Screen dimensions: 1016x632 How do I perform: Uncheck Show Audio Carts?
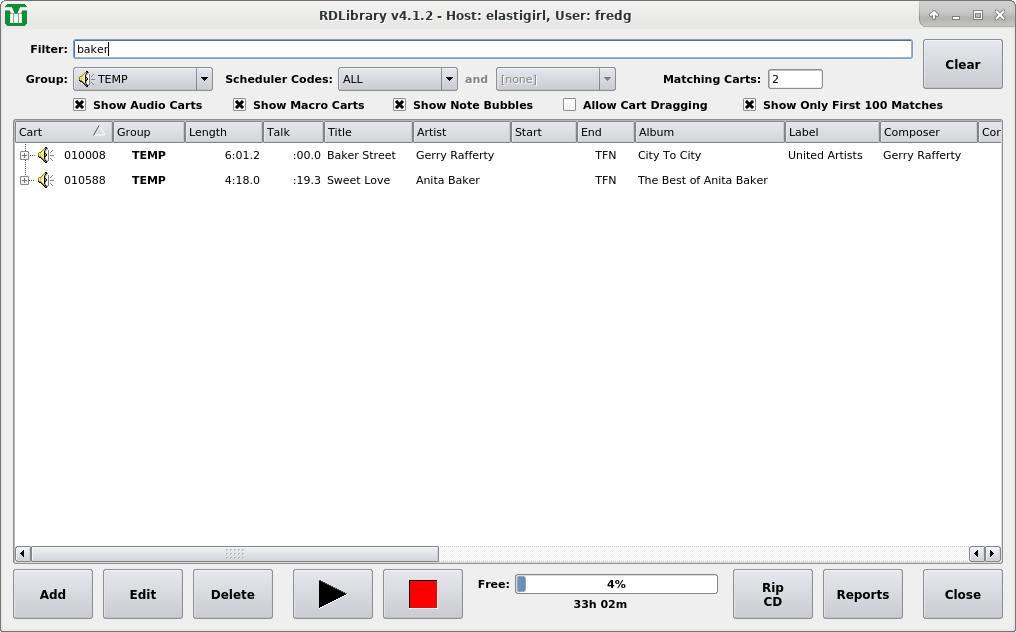[x=80, y=105]
